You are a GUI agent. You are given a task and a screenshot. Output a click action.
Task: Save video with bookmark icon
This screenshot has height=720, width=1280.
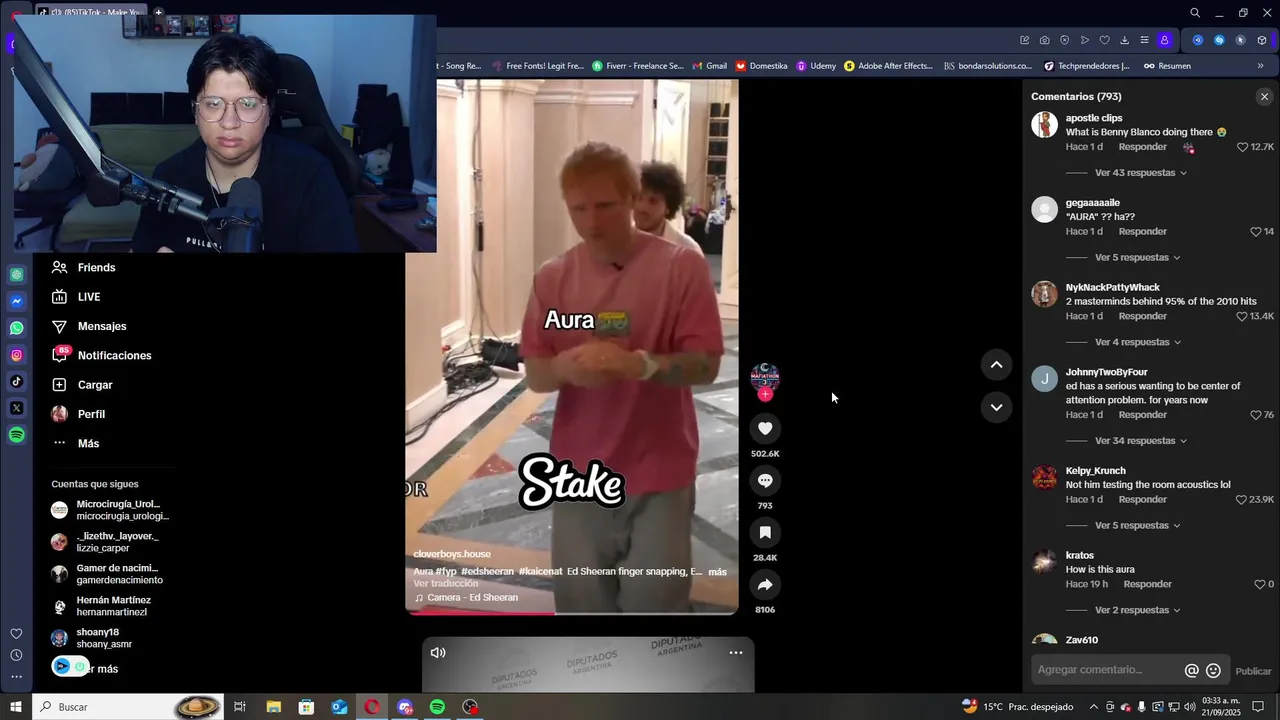(x=765, y=532)
